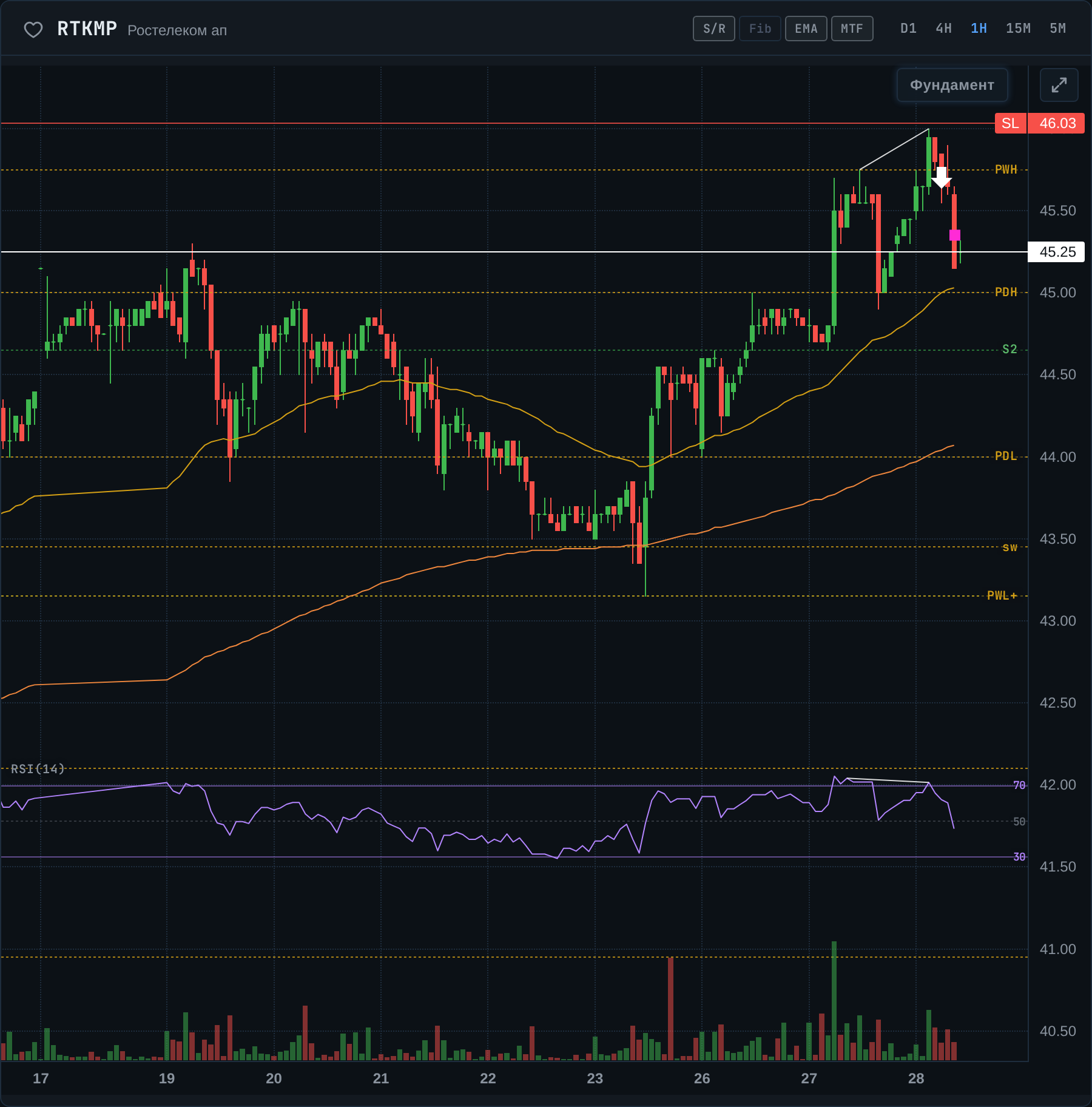Click the date label 28 on the time axis
Image resolution: width=1092 pixels, height=1107 pixels.
tap(916, 1078)
